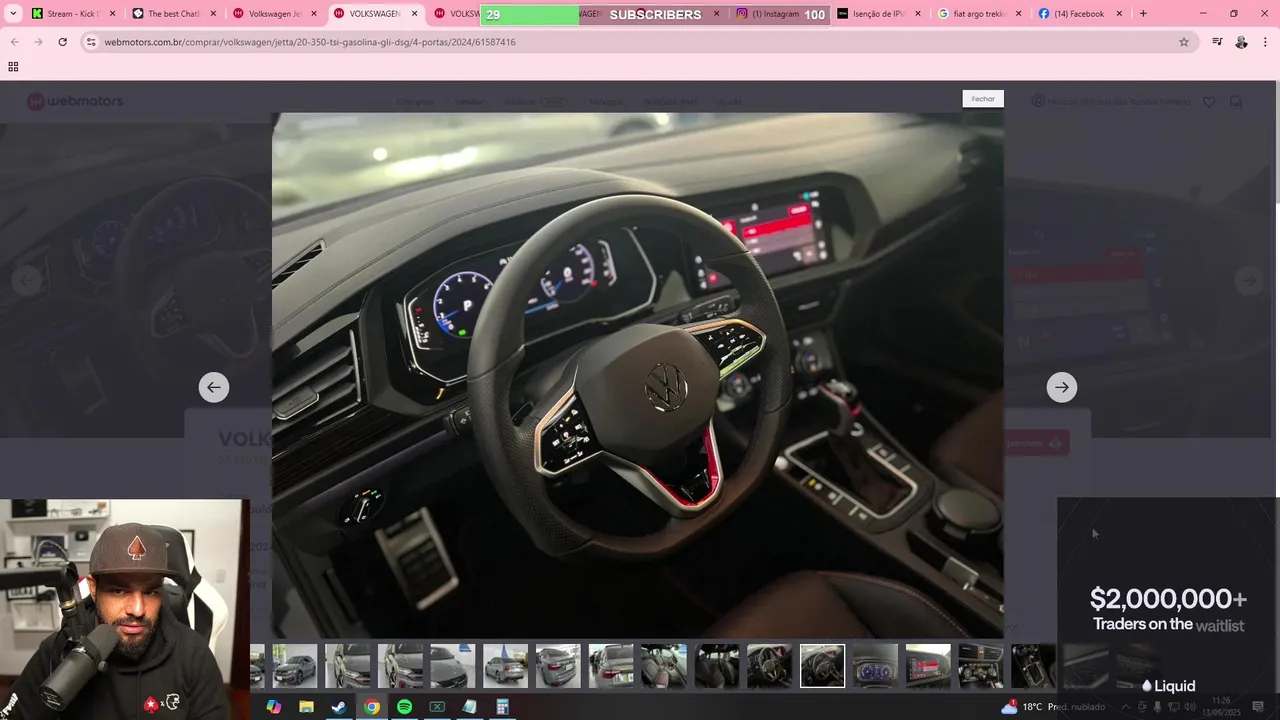Image resolution: width=1280 pixels, height=720 pixels.
Task: Reload the Webmotors page
Action: pyautogui.click(x=62, y=42)
